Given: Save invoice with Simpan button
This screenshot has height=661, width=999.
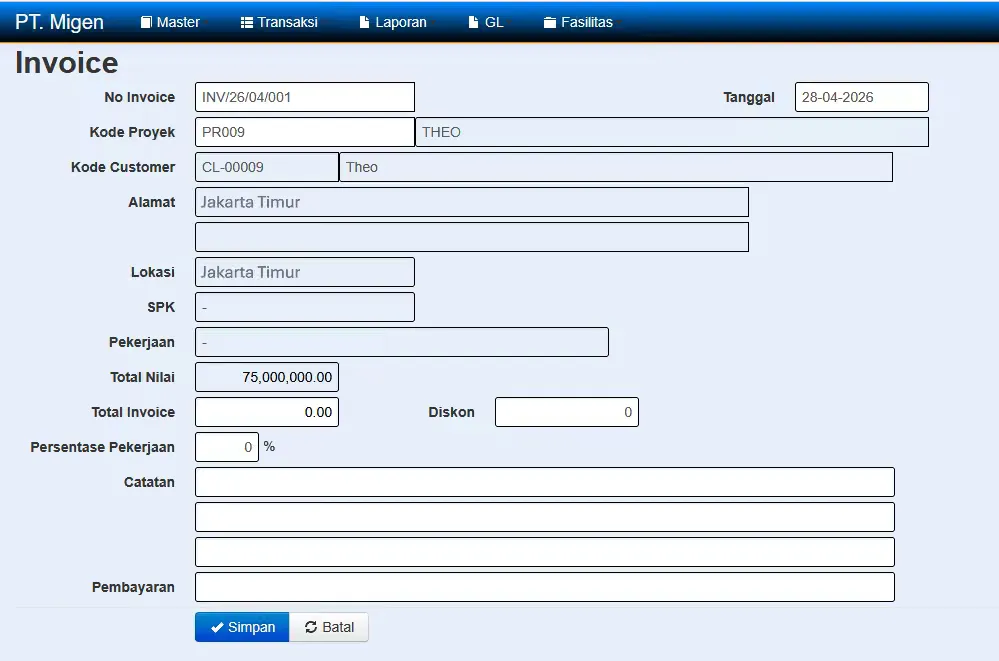Looking at the screenshot, I should point(242,627).
